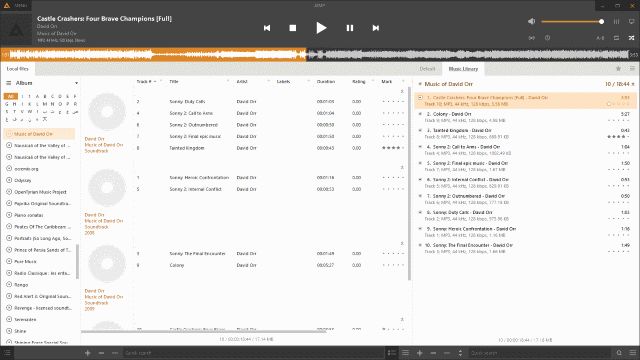Skip to the next track
640x360 pixels.
[x=376, y=28]
